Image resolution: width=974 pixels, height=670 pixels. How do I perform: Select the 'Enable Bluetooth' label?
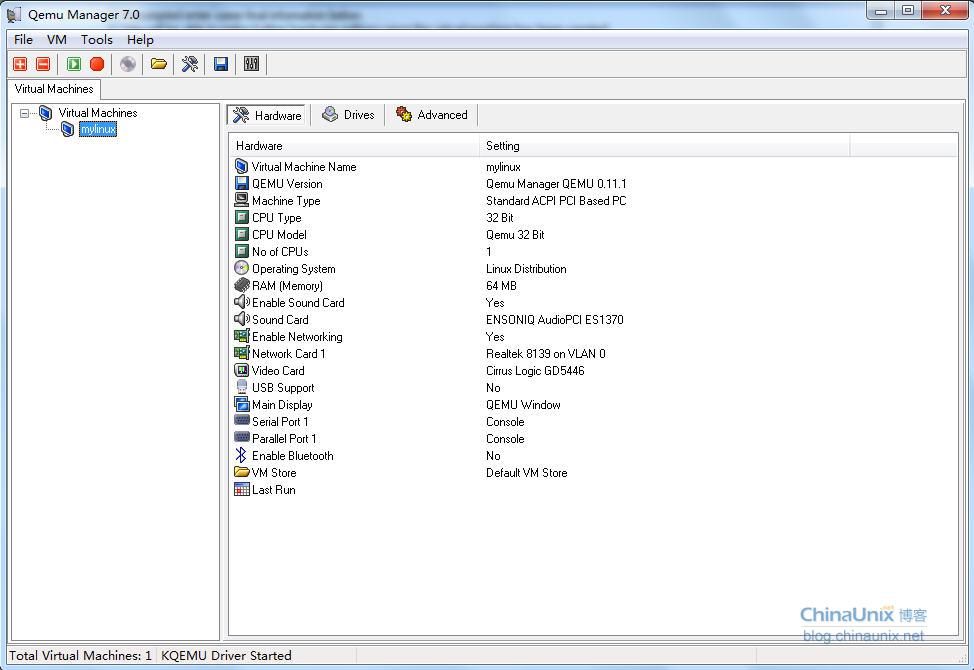293,456
